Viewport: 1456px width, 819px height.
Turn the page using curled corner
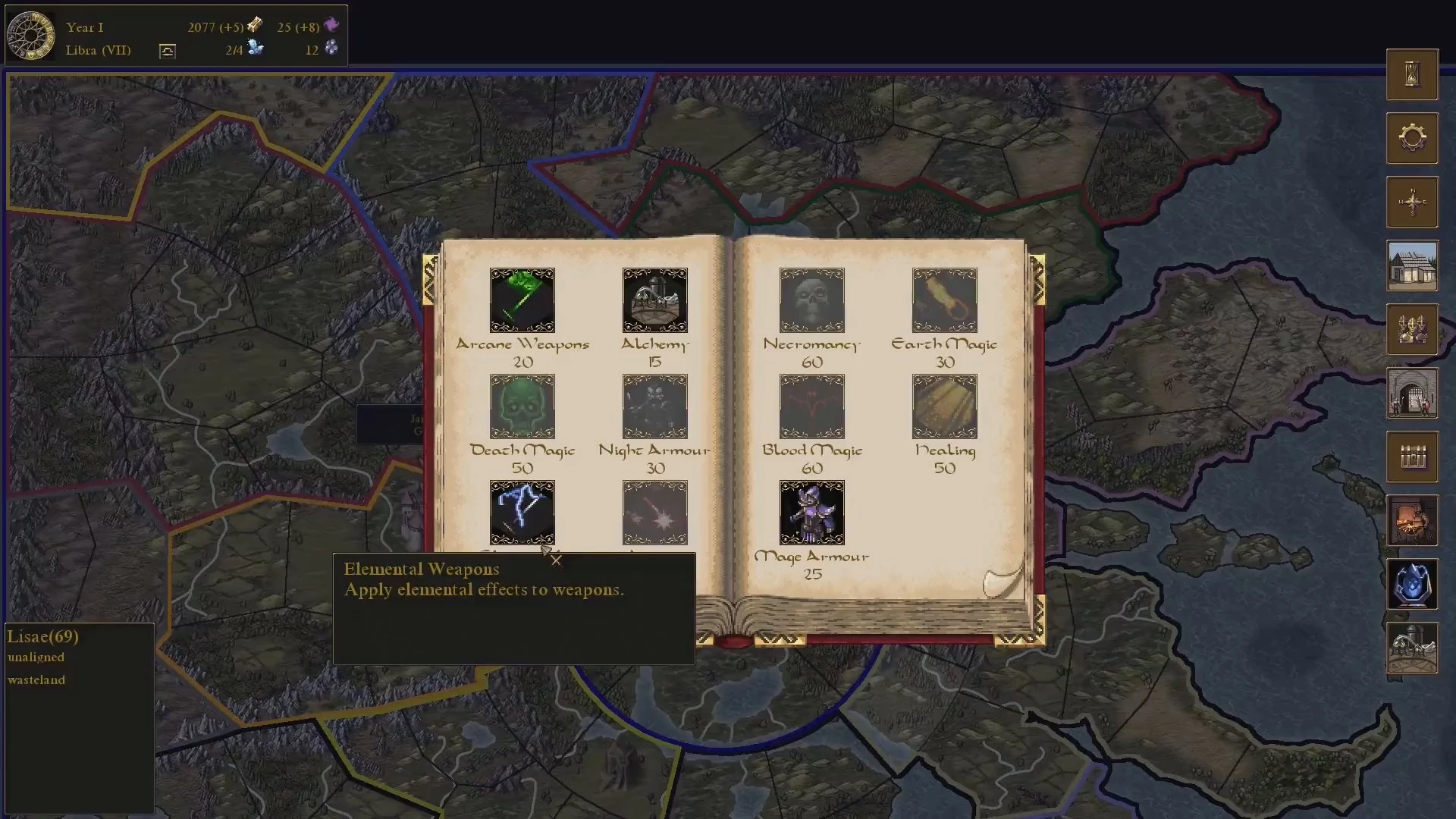click(x=1003, y=581)
